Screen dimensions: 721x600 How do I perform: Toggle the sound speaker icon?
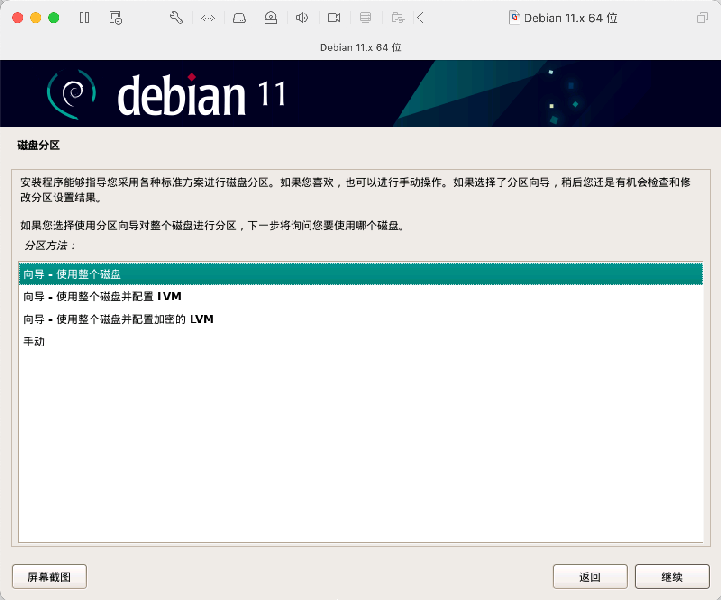302,18
